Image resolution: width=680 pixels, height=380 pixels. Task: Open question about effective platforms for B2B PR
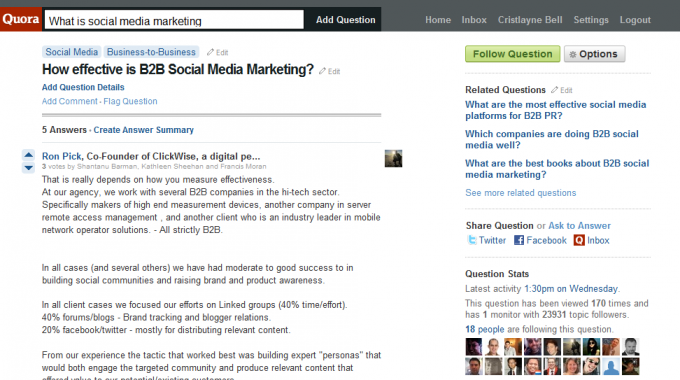coord(556,110)
